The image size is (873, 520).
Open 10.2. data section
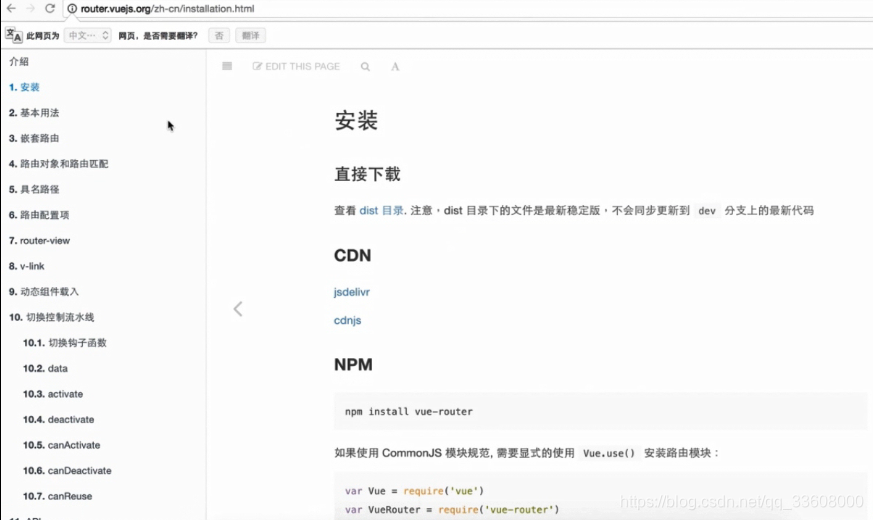click(x=45, y=369)
